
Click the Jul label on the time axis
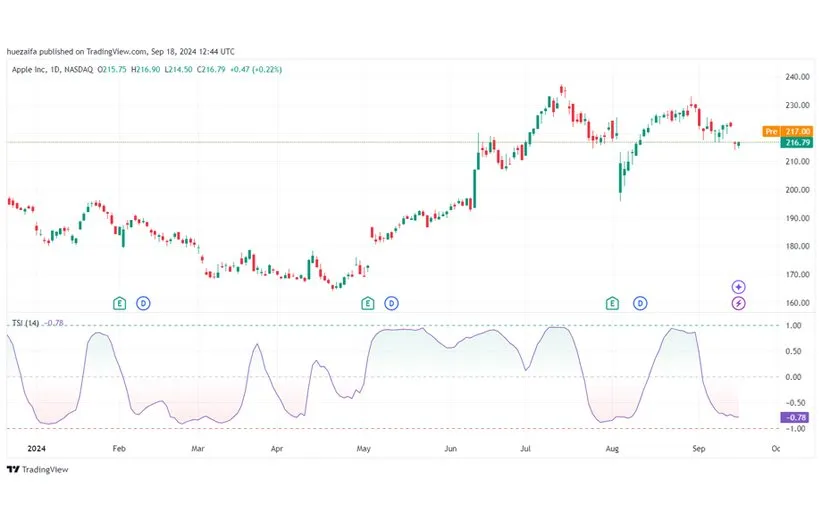click(x=525, y=448)
